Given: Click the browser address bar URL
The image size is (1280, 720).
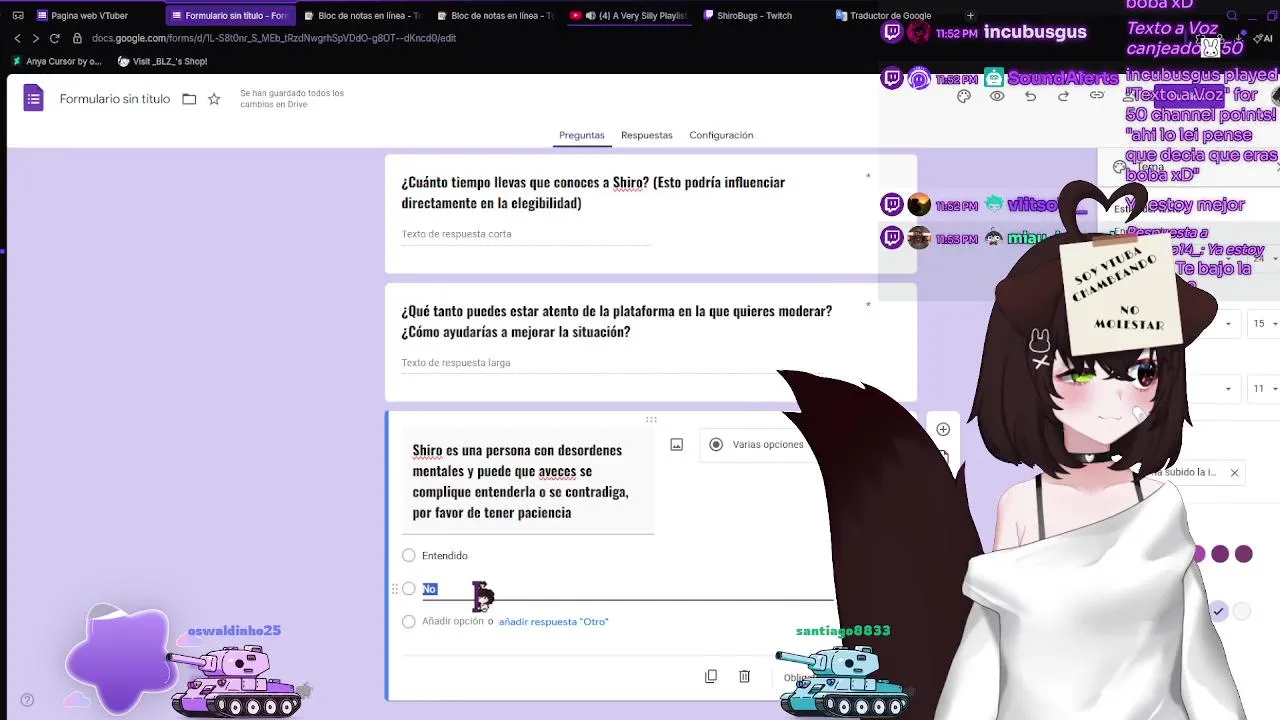Looking at the screenshot, I should tap(274, 38).
